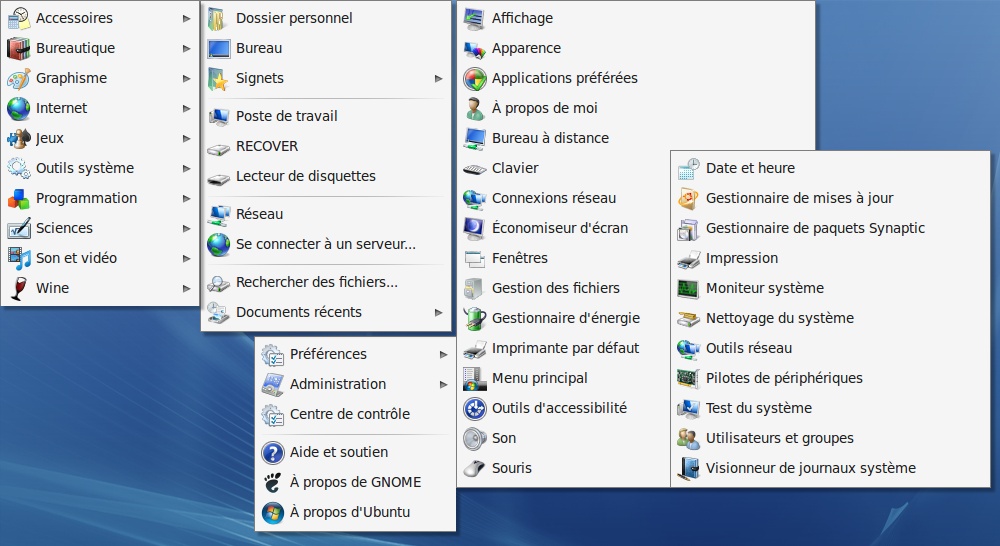Click the Utilisateurs et groupes icon
1000x546 pixels.
point(688,438)
